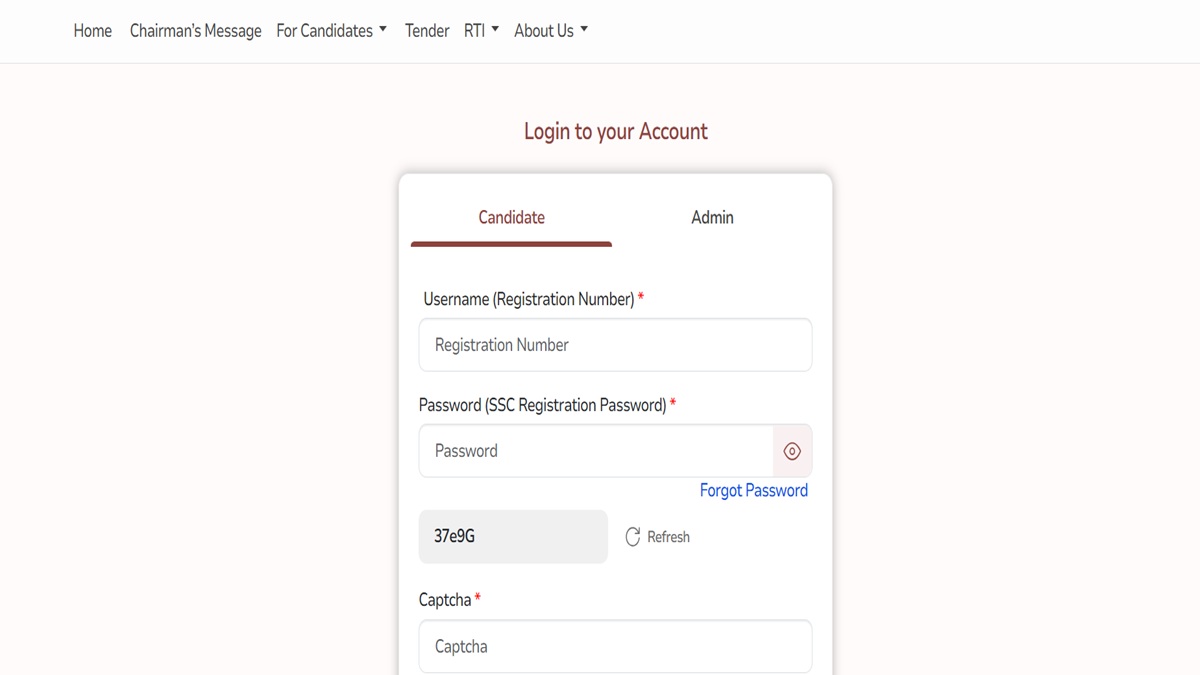1200x675 pixels.
Task: Click the captcha code display box
Action: (513, 536)
